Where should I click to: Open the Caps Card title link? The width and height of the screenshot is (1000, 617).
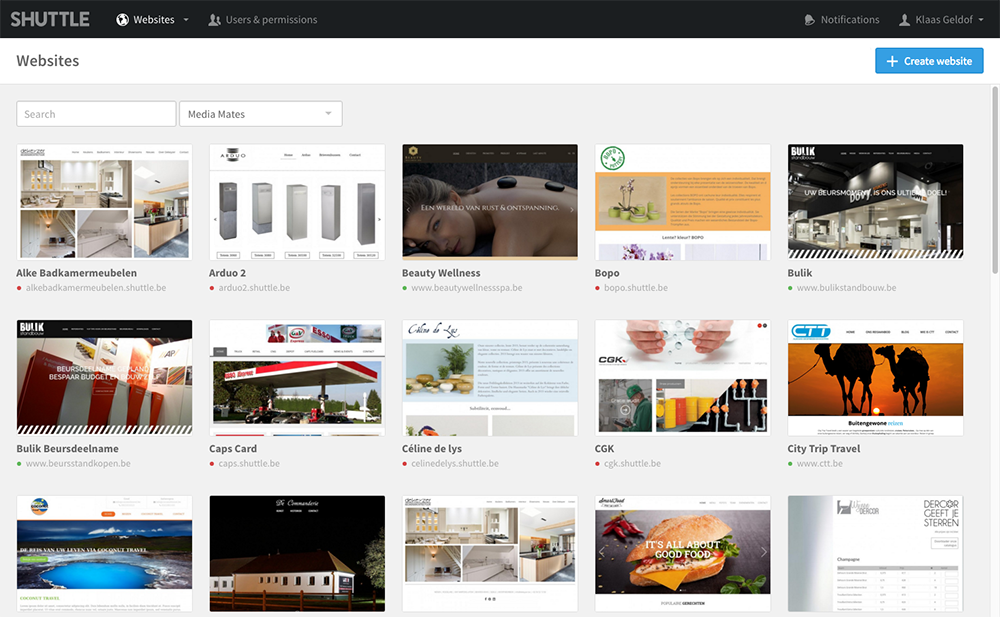pos(233,449)
